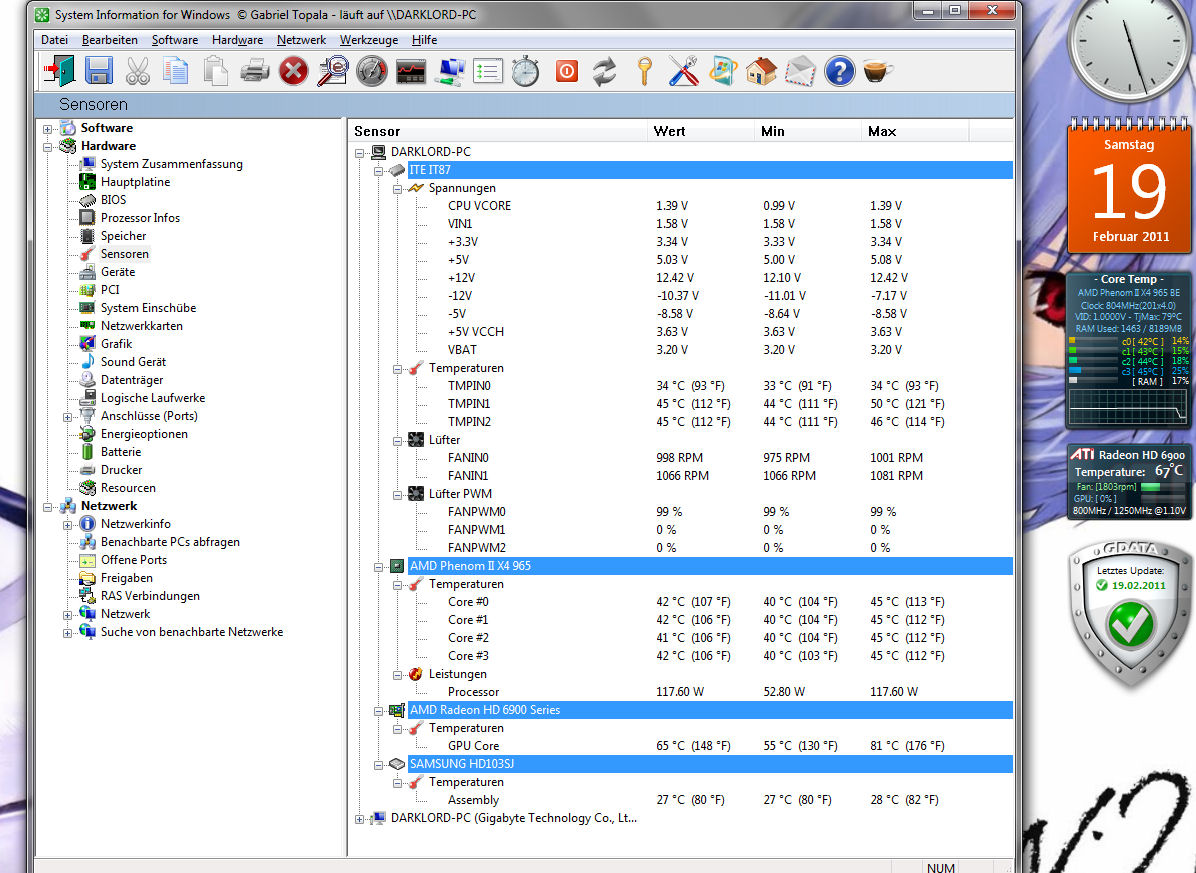Click the refresh arrows icon
The width and height of the screenshot is (1196, 873).
[x=605, y=72]
